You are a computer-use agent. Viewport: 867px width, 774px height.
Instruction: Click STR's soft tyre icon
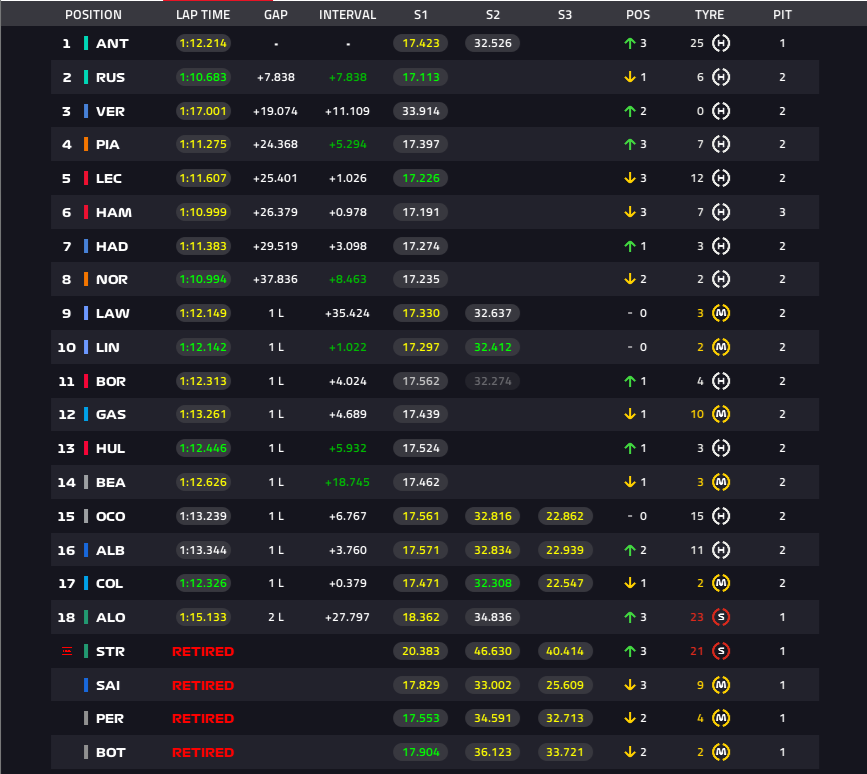[x=720, y=651]
